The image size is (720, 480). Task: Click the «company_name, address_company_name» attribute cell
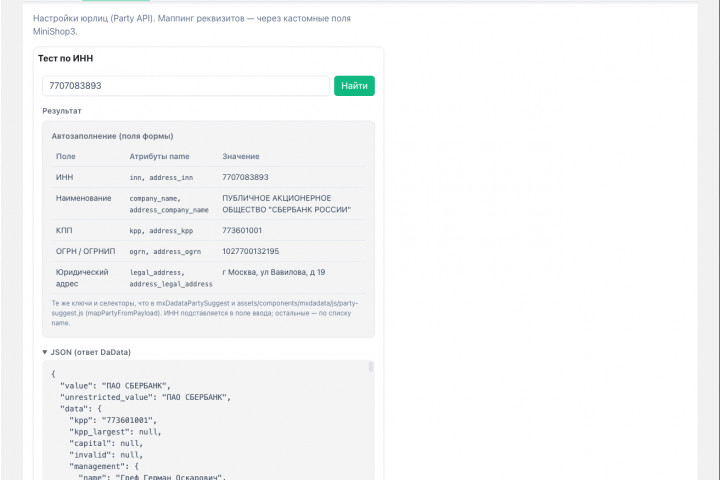point(169,204)
